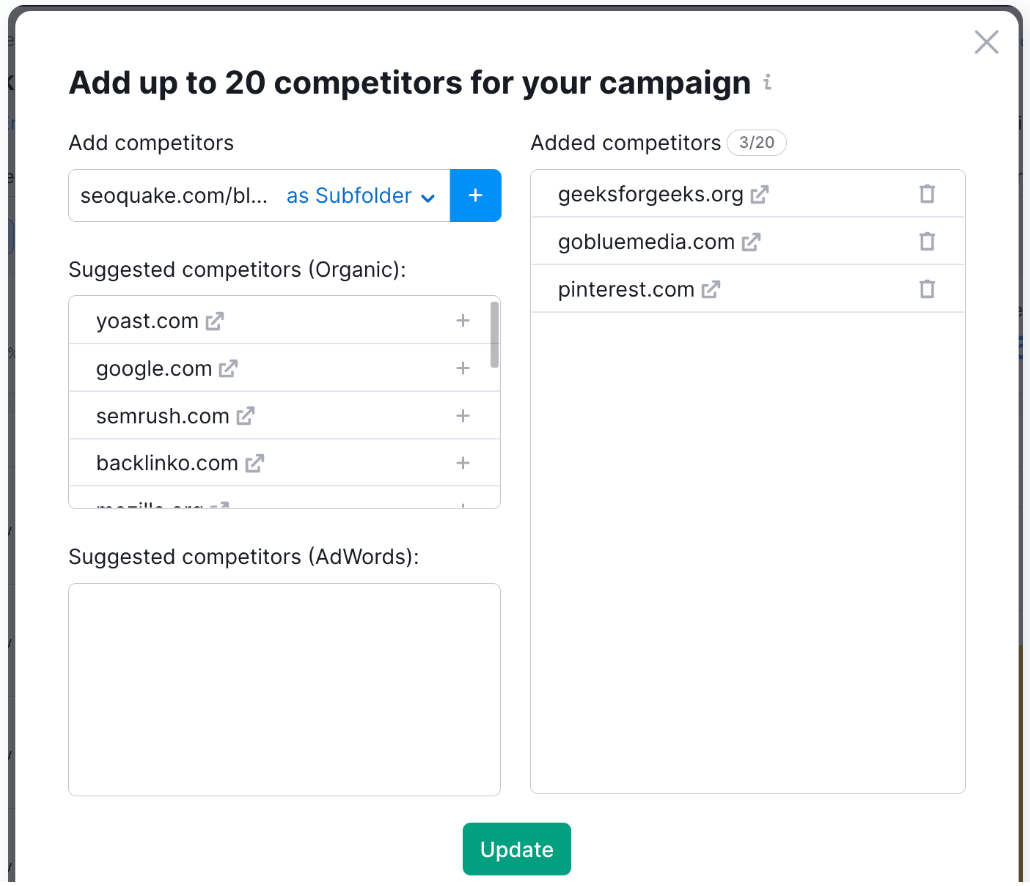
Task: Add semrush.com using its plus icon
Action: [463, 415]
